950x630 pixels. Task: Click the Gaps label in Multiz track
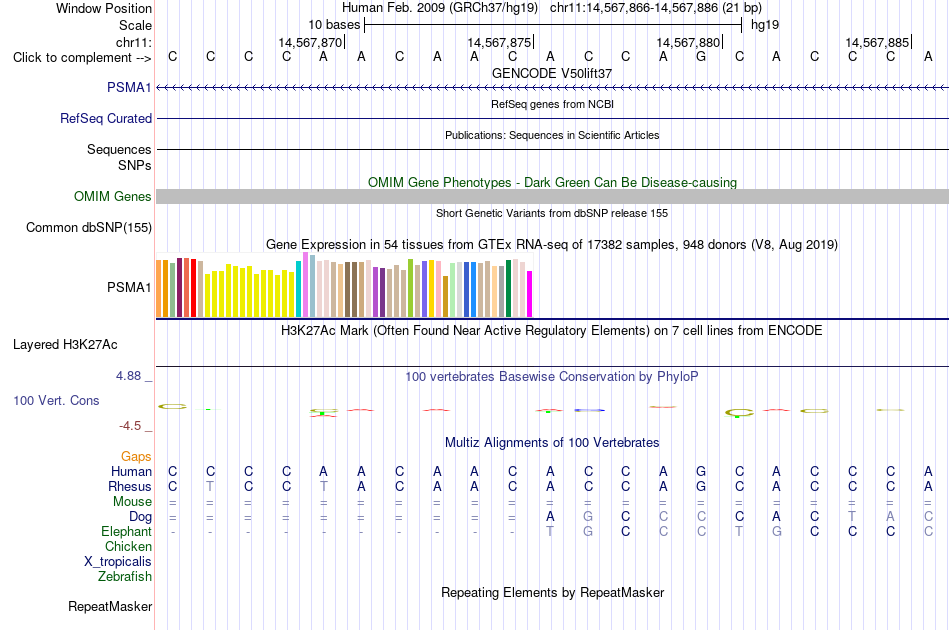pyautogui.click(x=136, y=457)
